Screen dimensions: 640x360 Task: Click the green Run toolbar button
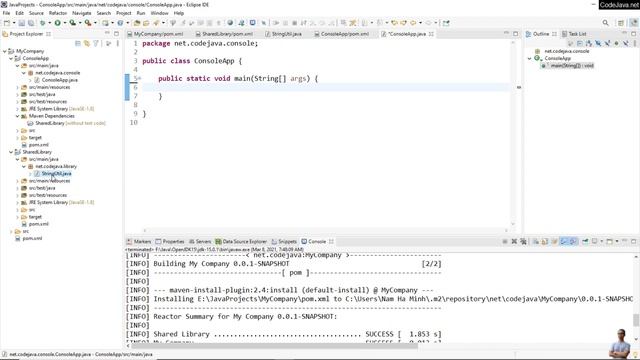(58, 23)
